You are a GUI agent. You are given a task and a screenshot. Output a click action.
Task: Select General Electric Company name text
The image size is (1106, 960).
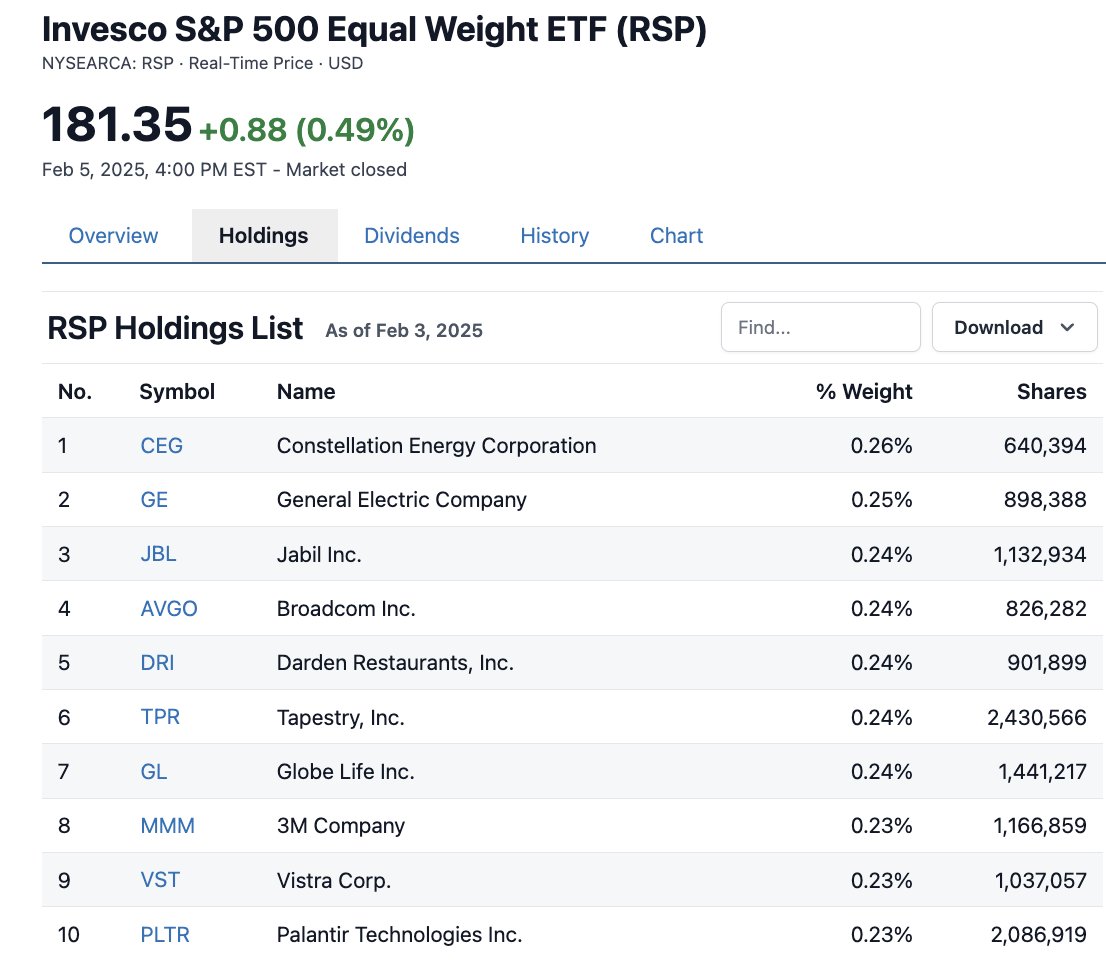pyautogui.click(x=401, y=500)
